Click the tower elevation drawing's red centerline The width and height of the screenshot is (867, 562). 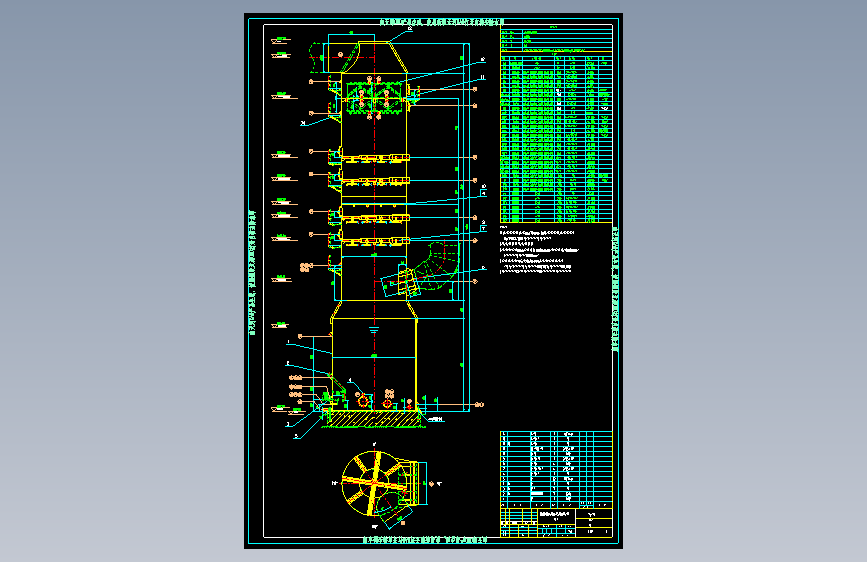coord(374,227)
